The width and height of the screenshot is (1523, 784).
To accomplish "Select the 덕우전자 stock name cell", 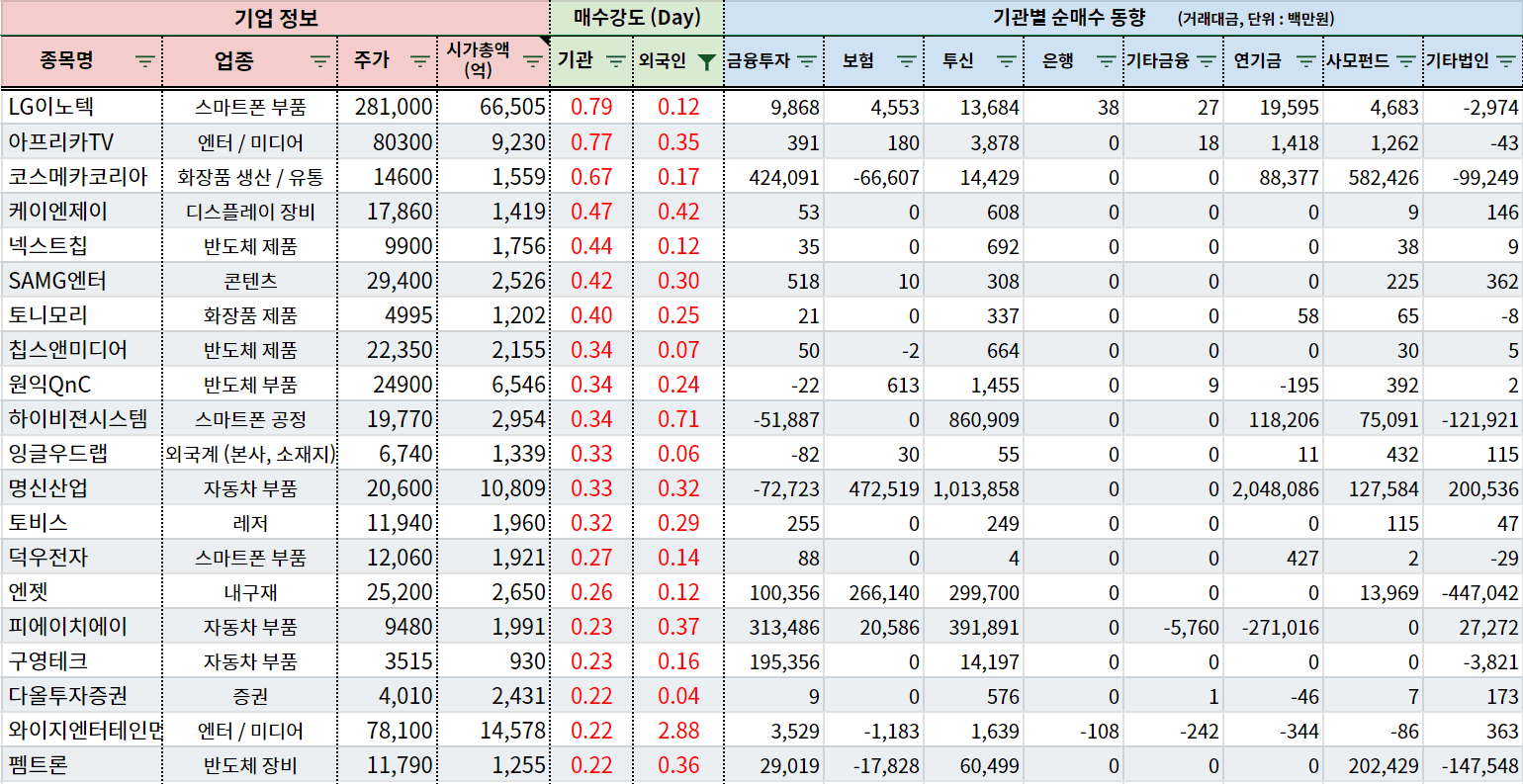I will pos(81,558).
